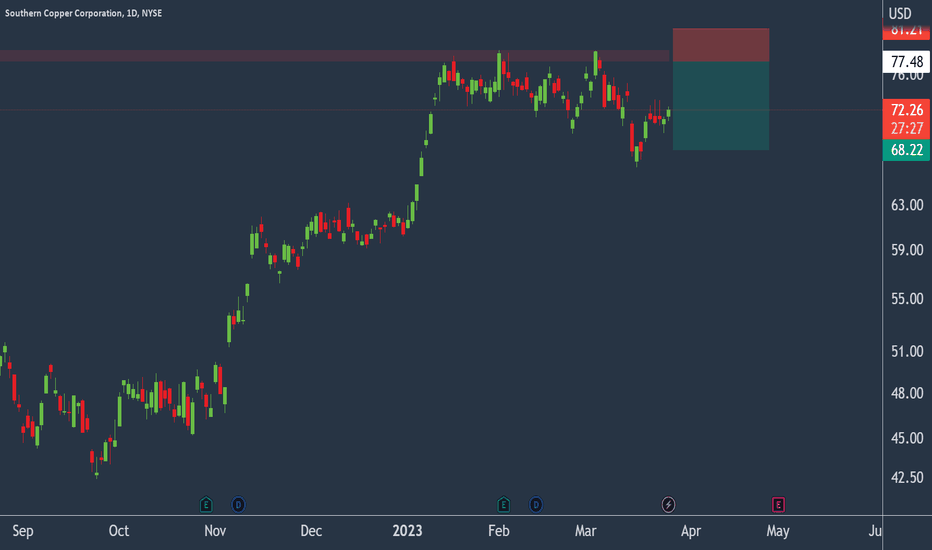
Task: Click the Oct label on time axis
Action: click(x=119, y=531)
